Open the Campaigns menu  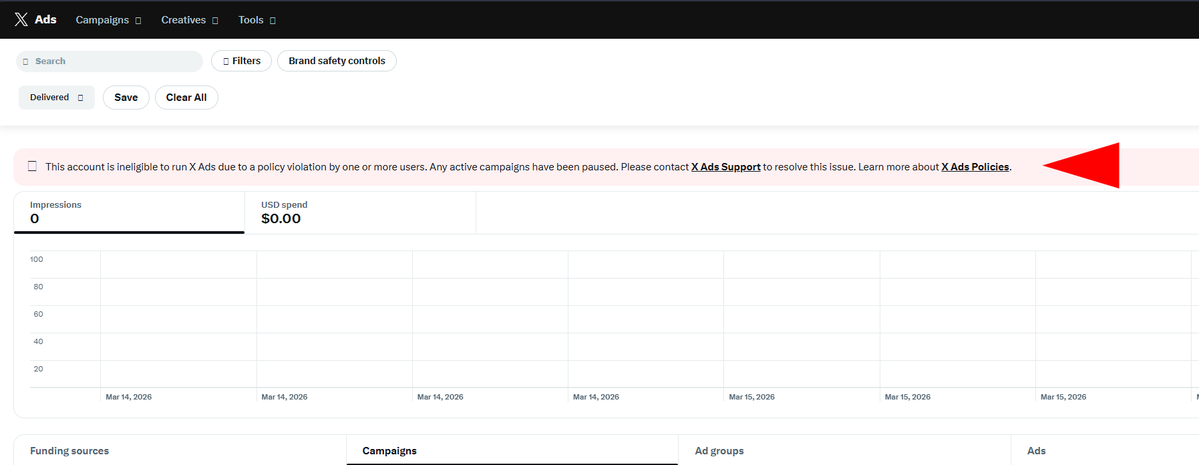(x=108, y=20)
